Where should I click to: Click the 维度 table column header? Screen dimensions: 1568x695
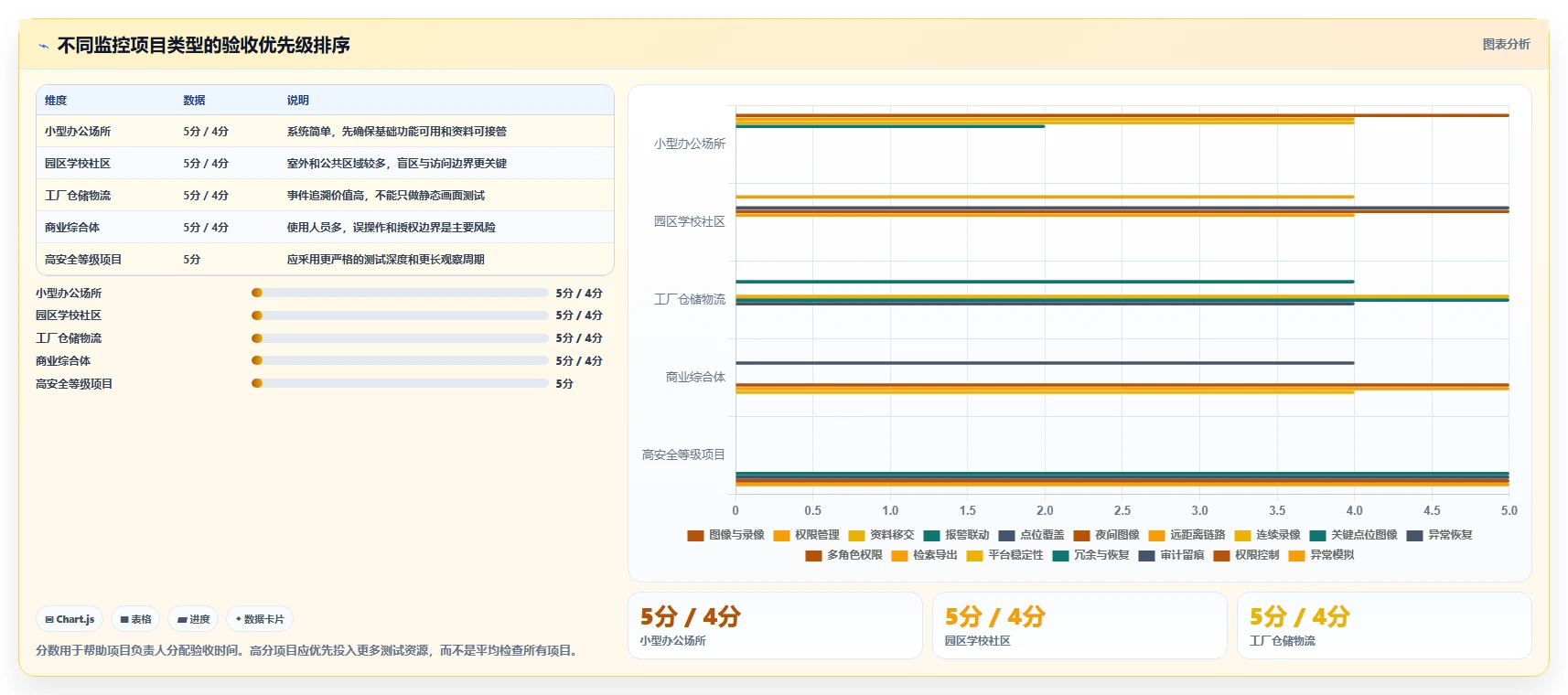click(x=56, y=101)
